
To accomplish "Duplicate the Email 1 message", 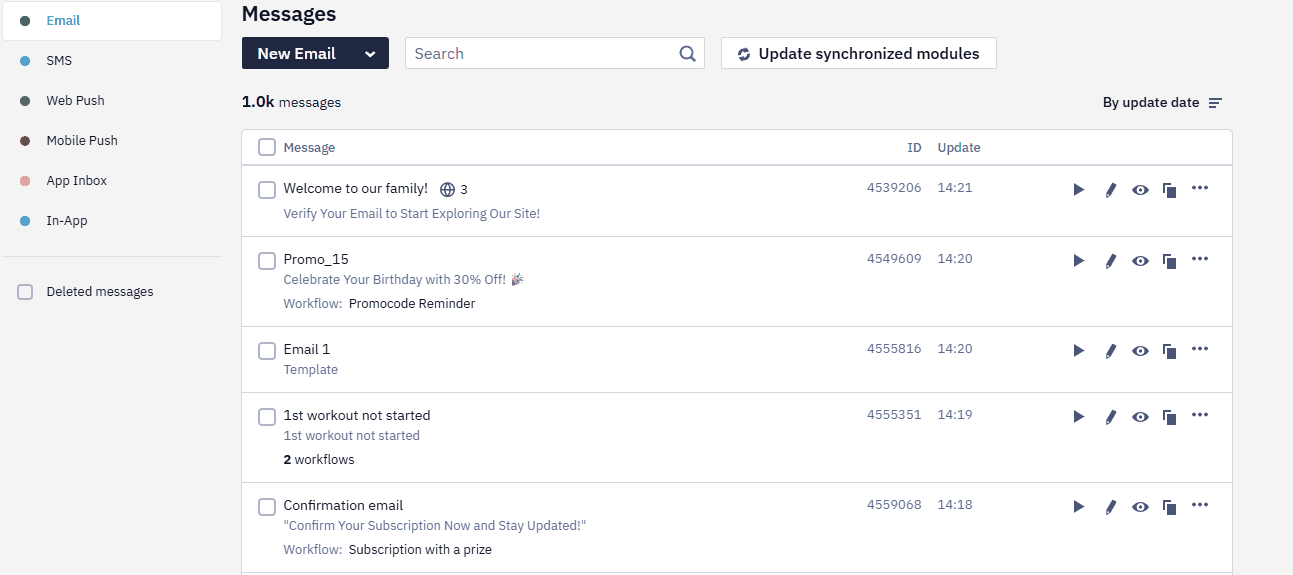I will [1169, 351].
